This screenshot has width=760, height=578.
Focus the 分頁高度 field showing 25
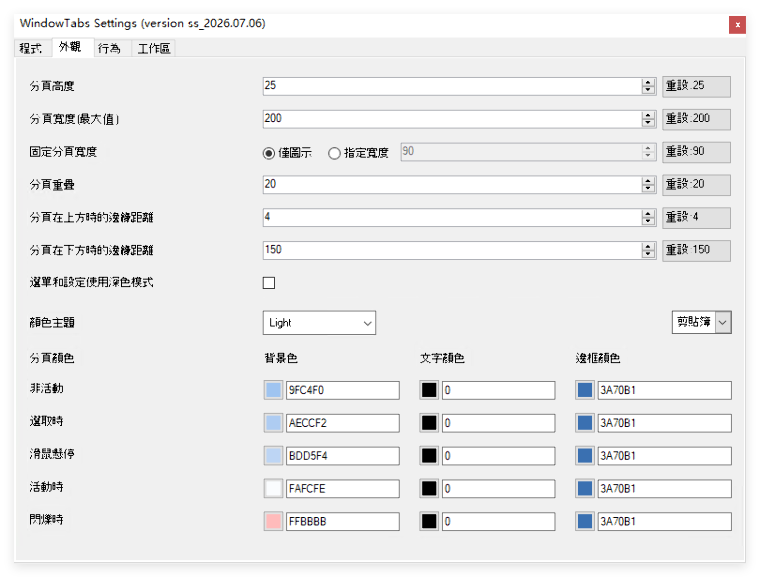452,86
